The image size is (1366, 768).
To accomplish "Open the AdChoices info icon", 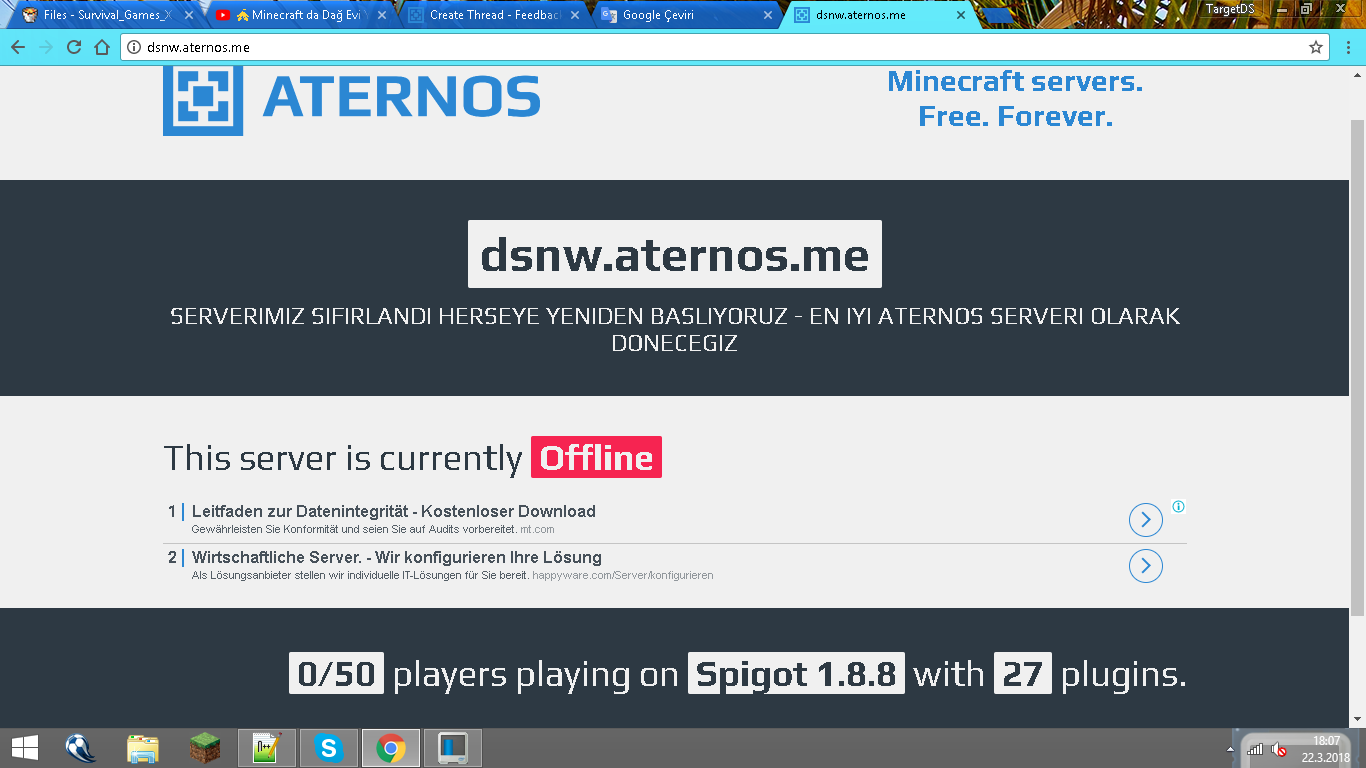I will pyautogui.click(x=1179, y=506).
